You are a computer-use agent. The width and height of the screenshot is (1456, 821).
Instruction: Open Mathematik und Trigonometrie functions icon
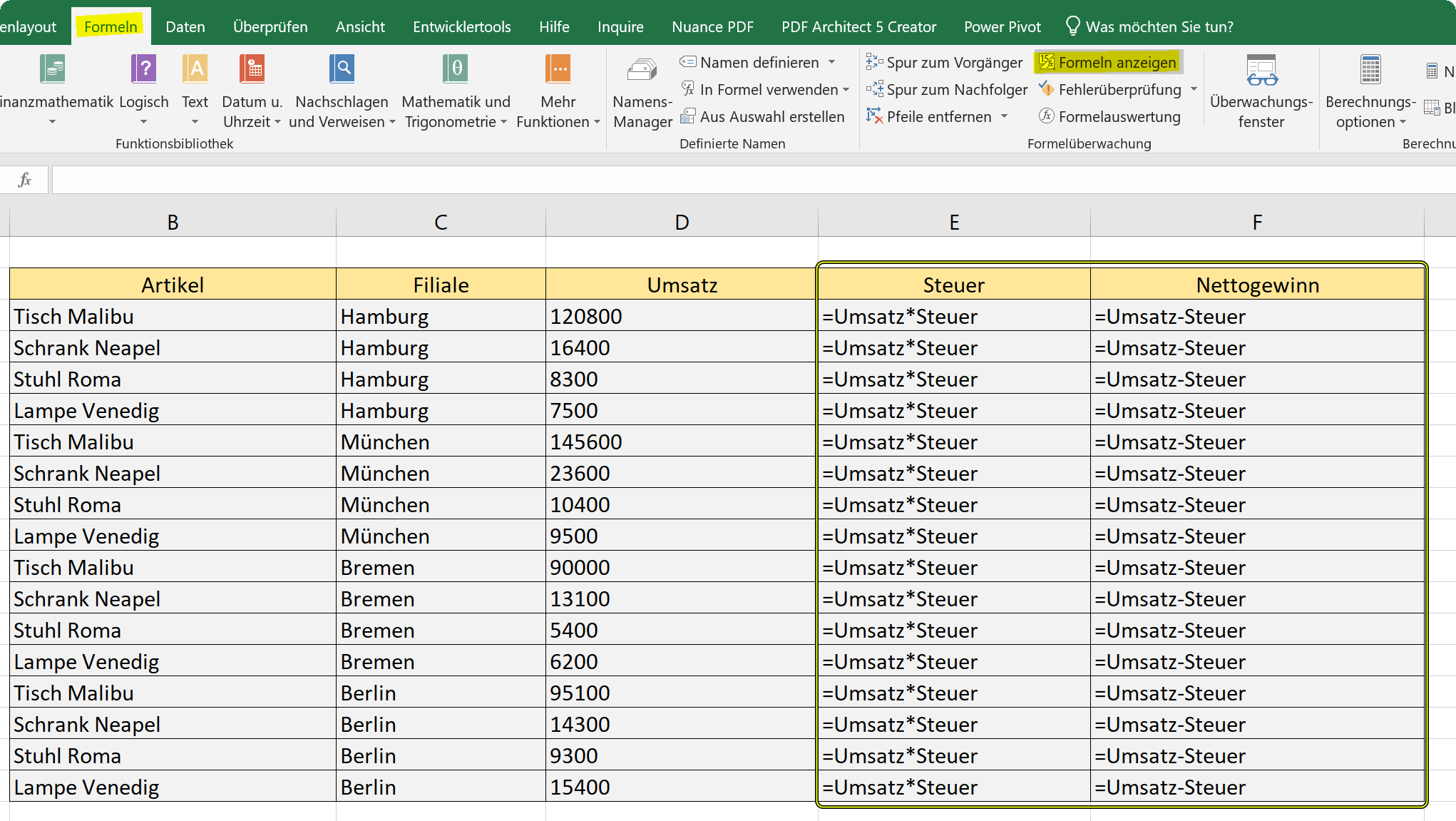click(456, 69)
